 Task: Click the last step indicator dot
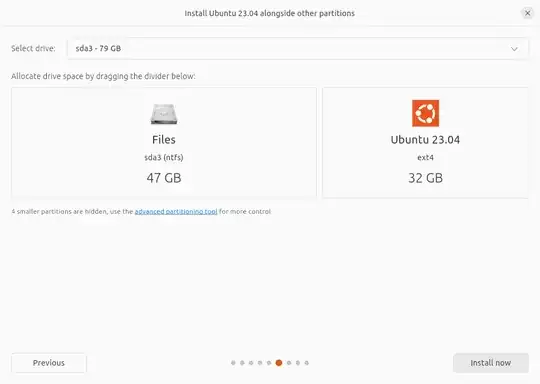307,363
